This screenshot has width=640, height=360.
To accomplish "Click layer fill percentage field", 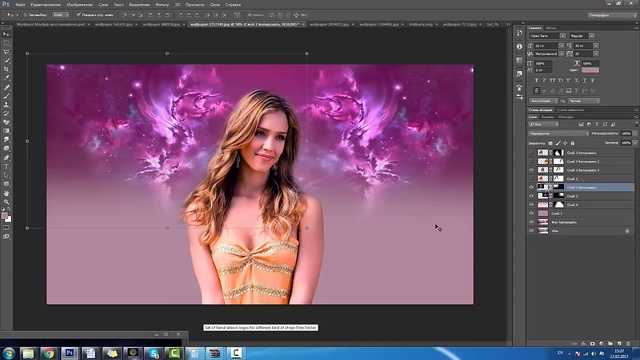I will click(x=626, y=143).
